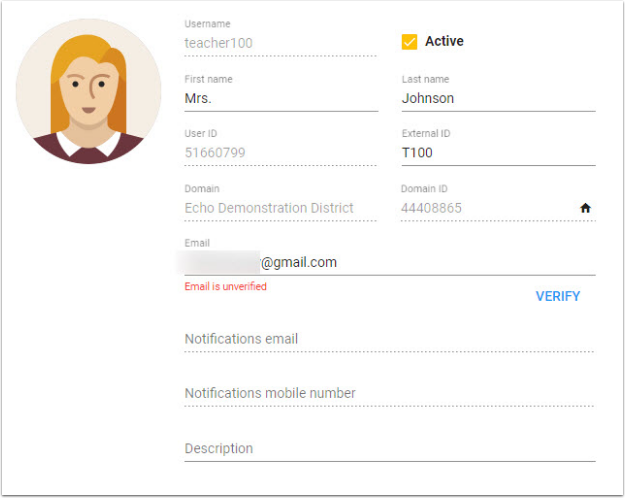Click into the Notifications email field
The image size is (625, 498).
(x=389, y=339)
